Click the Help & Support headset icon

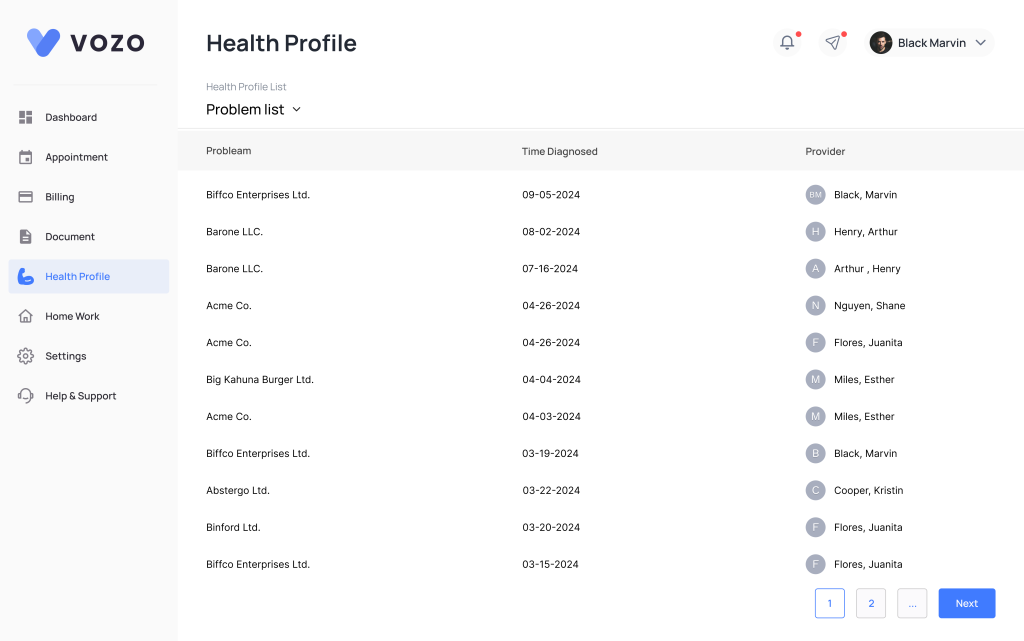(x=26, y=396)
